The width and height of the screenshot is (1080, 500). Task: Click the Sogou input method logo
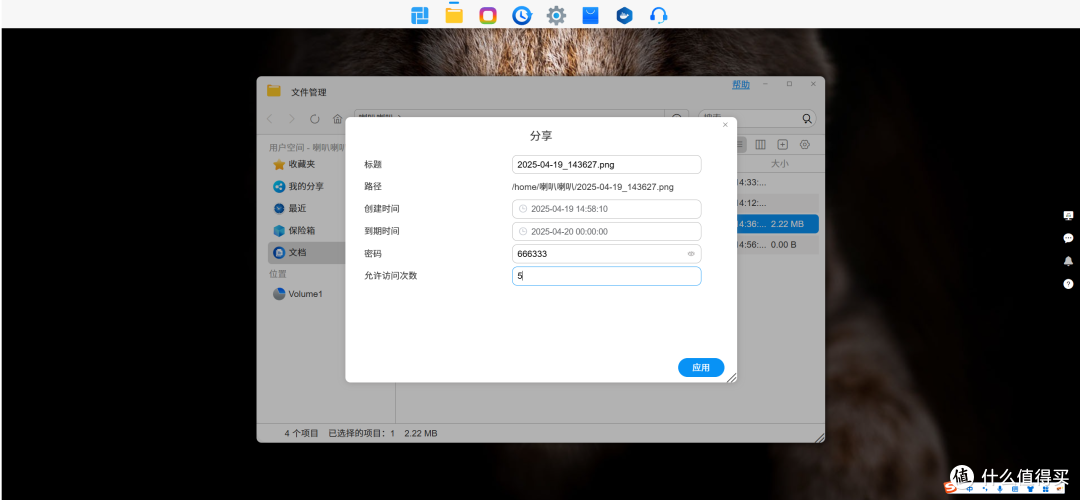pyautogui.click(x=951, y=488)
